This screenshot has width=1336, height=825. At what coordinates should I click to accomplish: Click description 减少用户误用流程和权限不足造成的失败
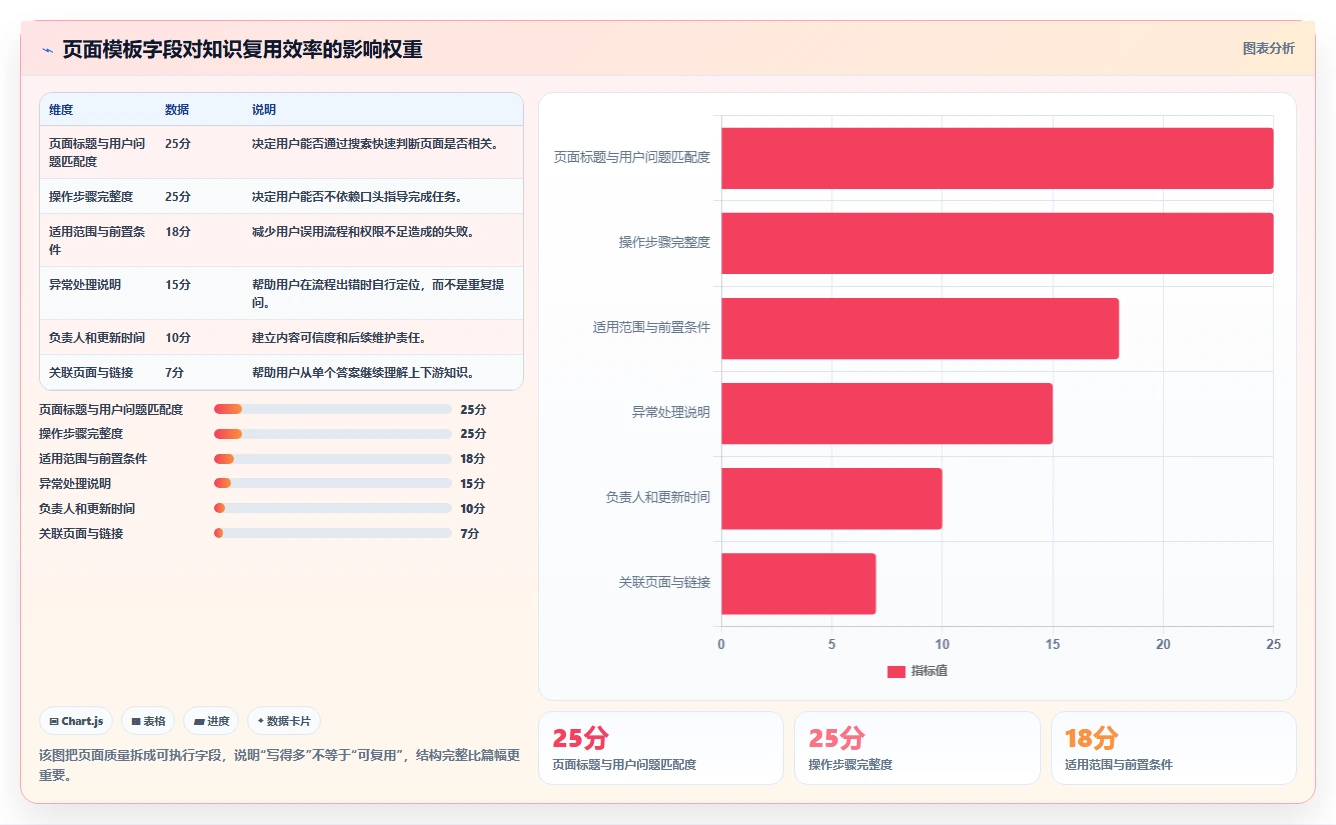tap(363, 231)
